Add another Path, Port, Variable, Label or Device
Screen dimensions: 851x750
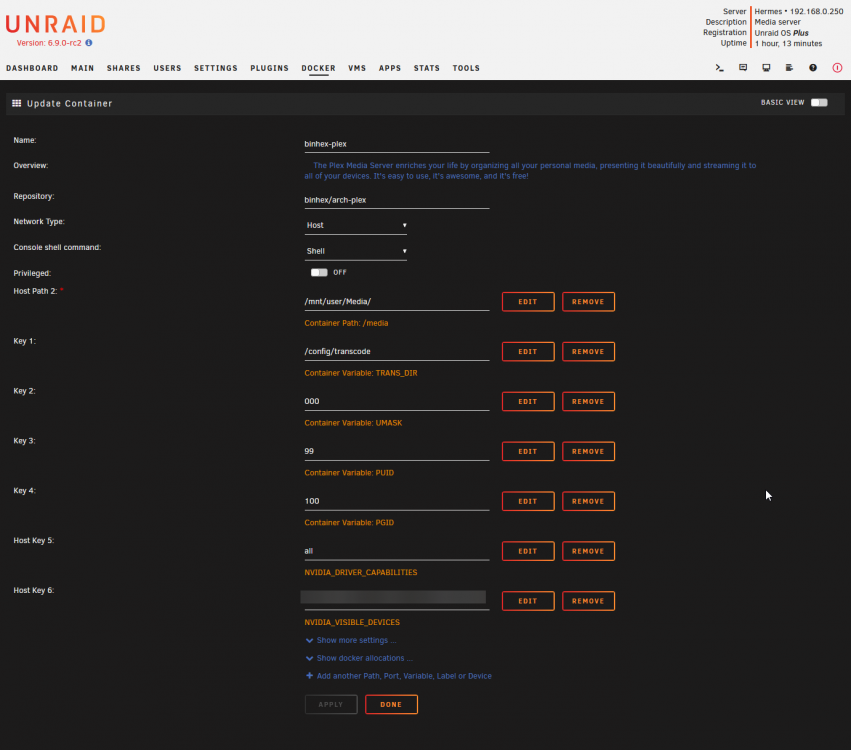click(x=399, y=676)
